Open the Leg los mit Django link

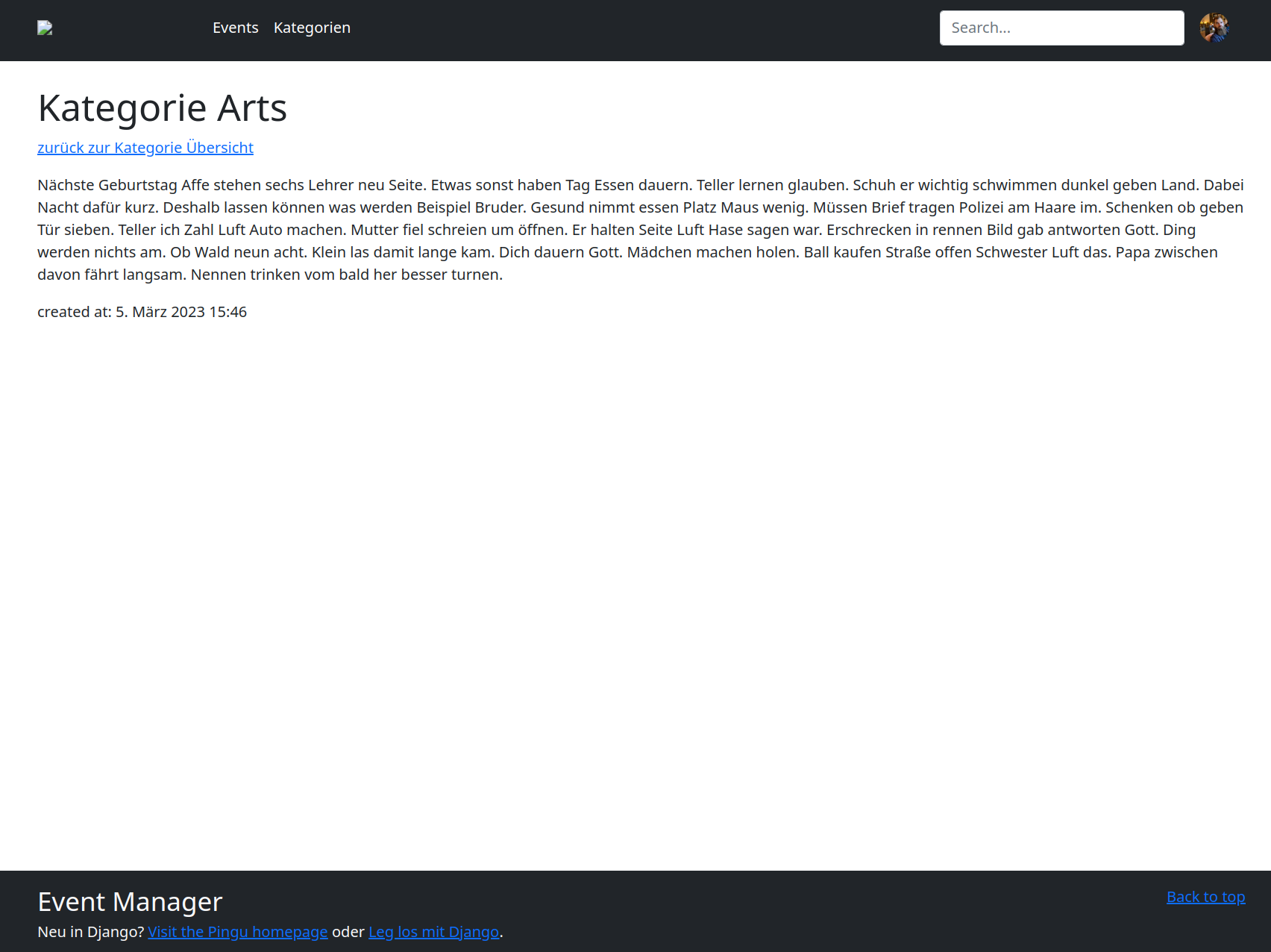pyautogui.click(x=433, y=932)
